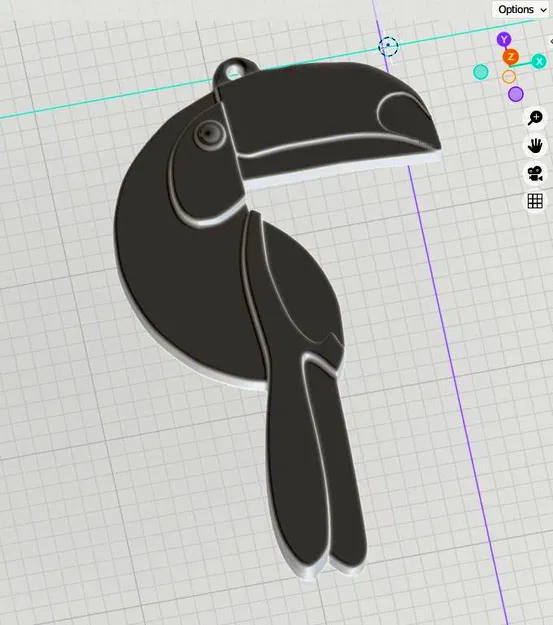Image resolution: width=553 pixels, height=625 pixels.
Task: Toggle the camera view button
Action: pos(535,173)
